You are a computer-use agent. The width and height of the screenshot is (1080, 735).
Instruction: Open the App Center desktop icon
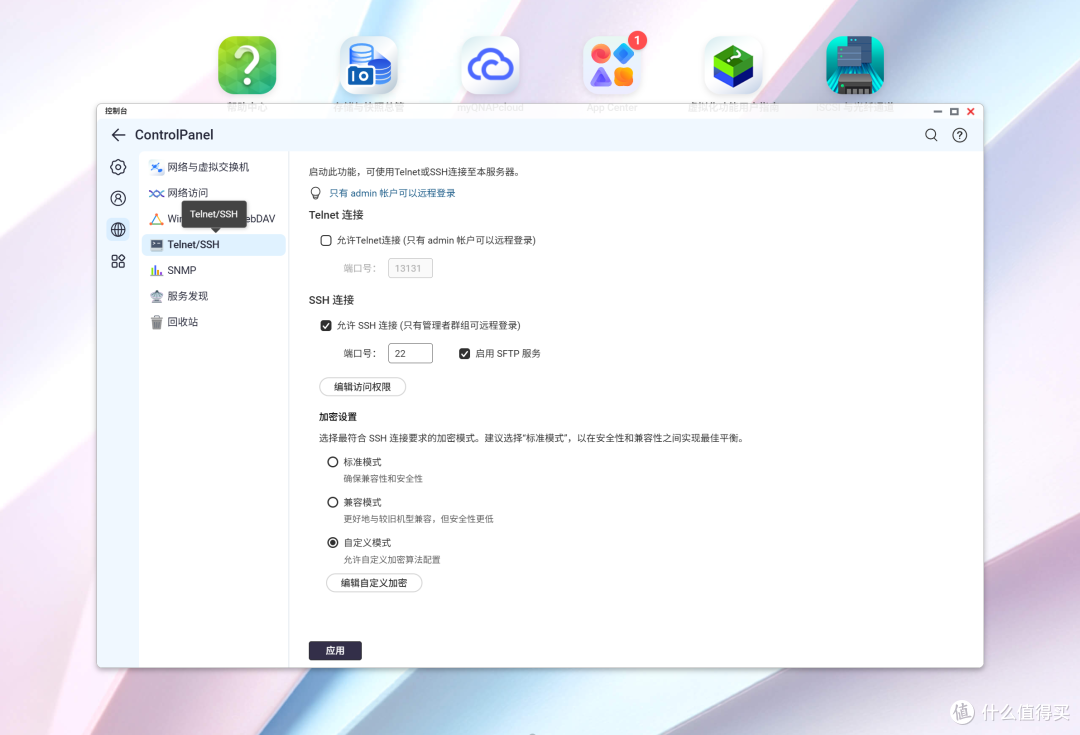tap(612, 65)
